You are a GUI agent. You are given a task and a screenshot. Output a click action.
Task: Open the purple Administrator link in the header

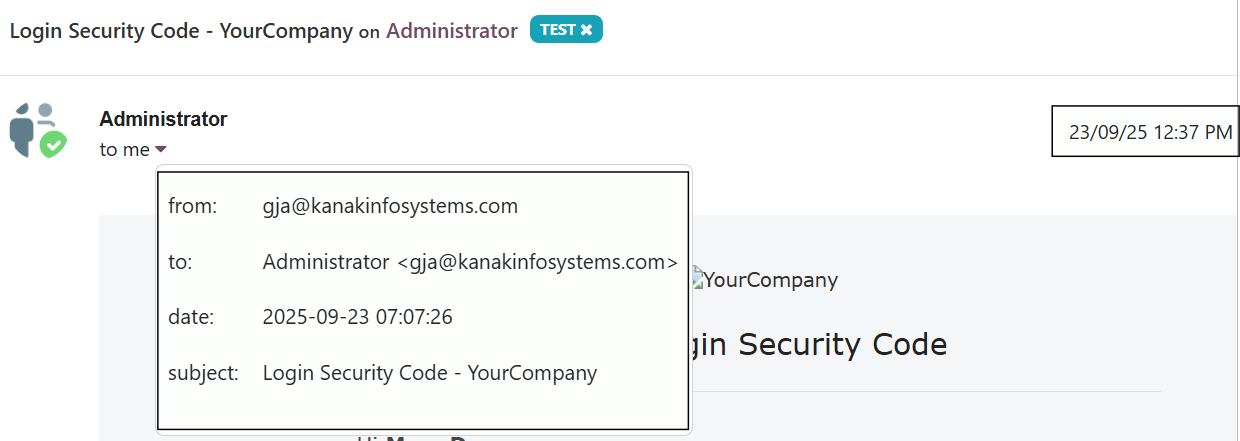(x=452, y=31)
